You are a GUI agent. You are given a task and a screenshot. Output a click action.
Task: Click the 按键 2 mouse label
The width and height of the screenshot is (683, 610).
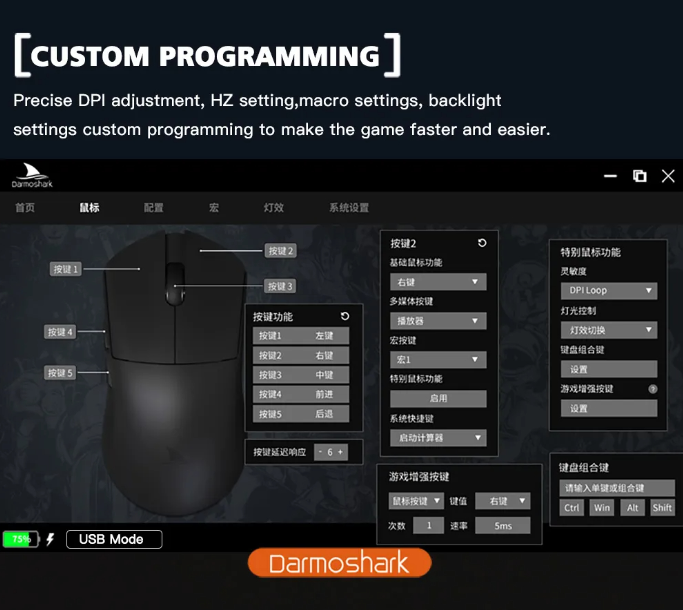click(281, 251)
